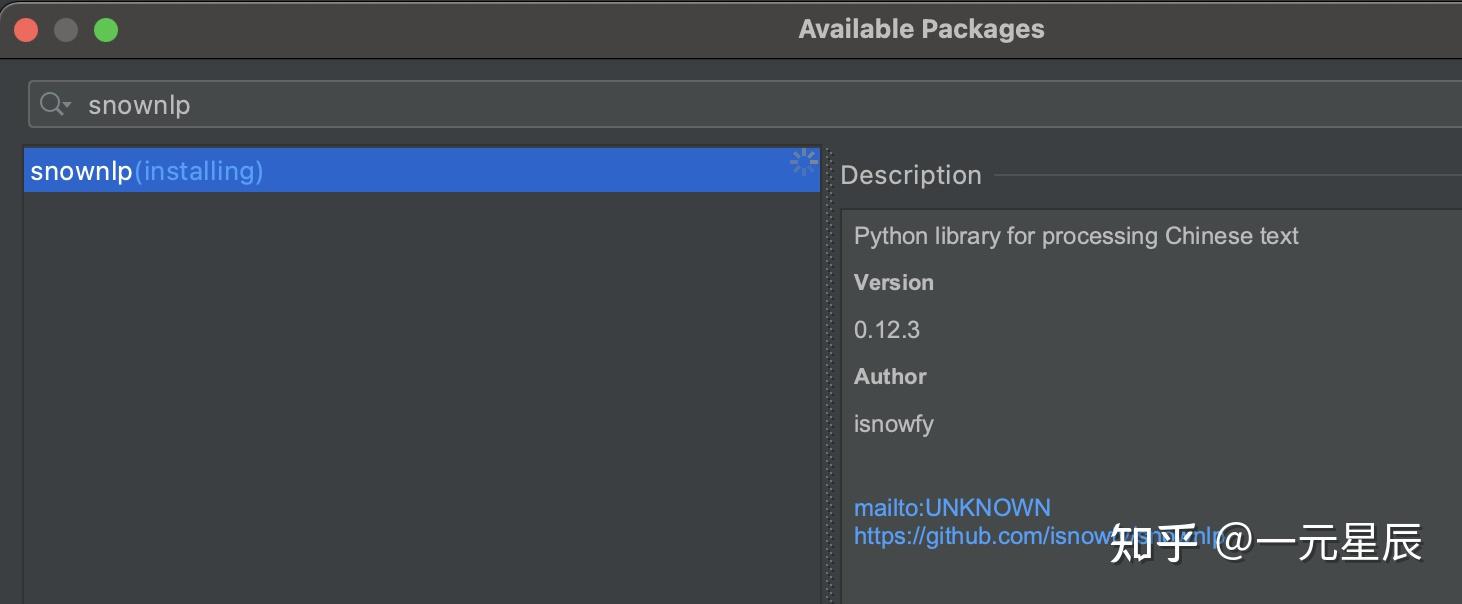
Task: Click the Description section header
Action: tap(911, 175)
